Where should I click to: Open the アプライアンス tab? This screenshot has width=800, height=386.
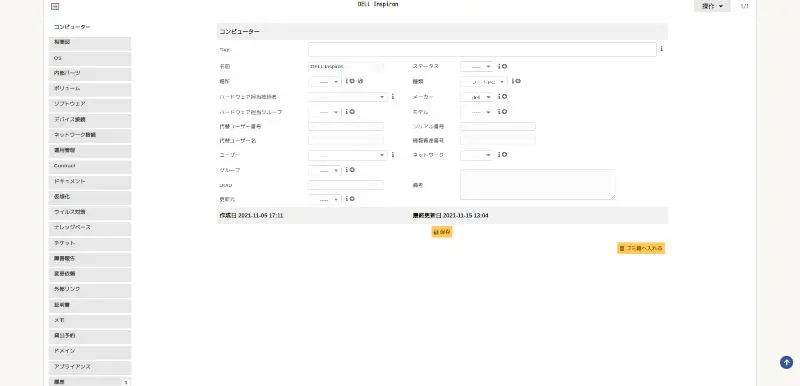pos(90,367)
